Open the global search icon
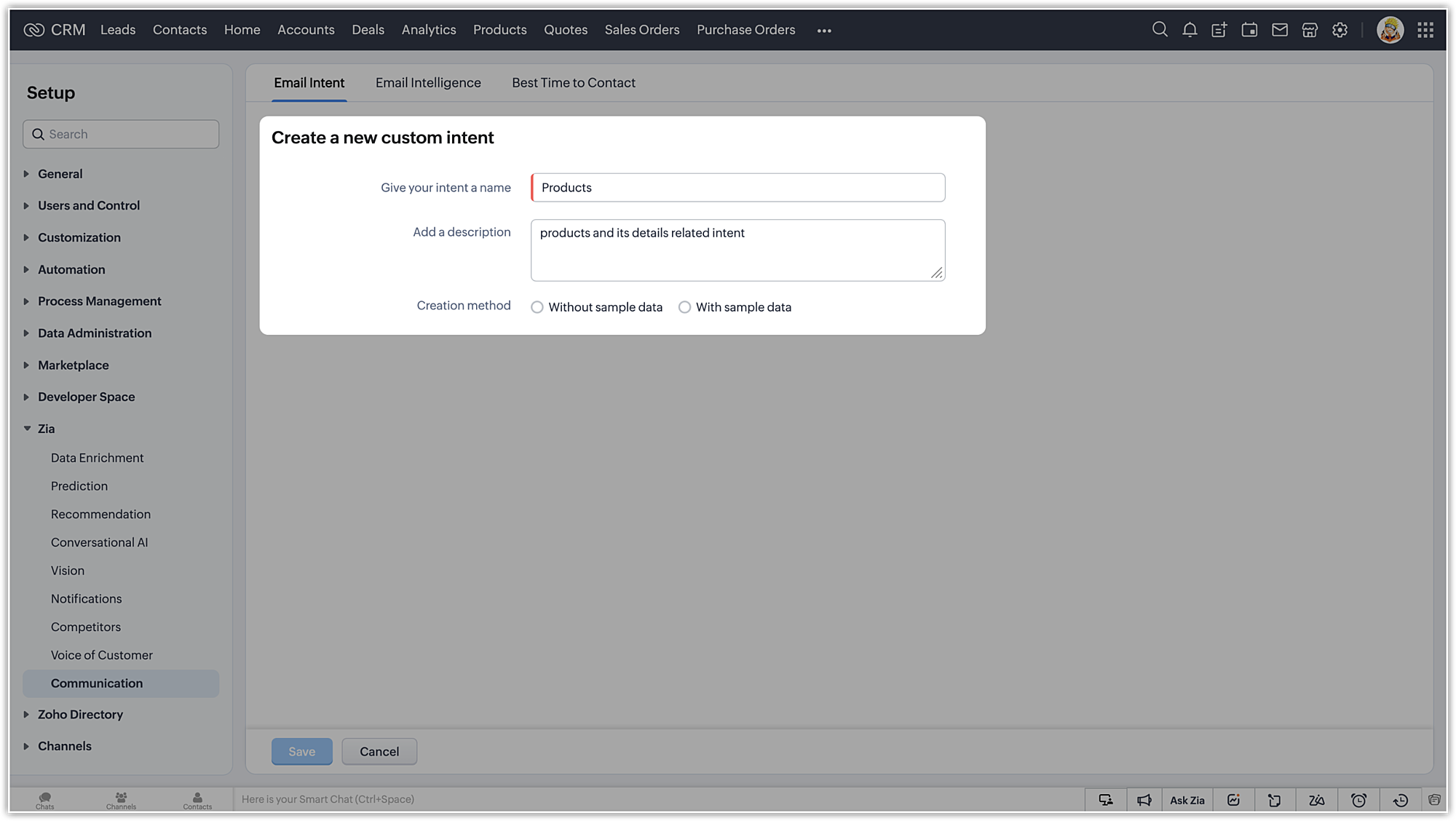The height and width of the screenshot is (821, 1456). click(x=1160, y=30)
